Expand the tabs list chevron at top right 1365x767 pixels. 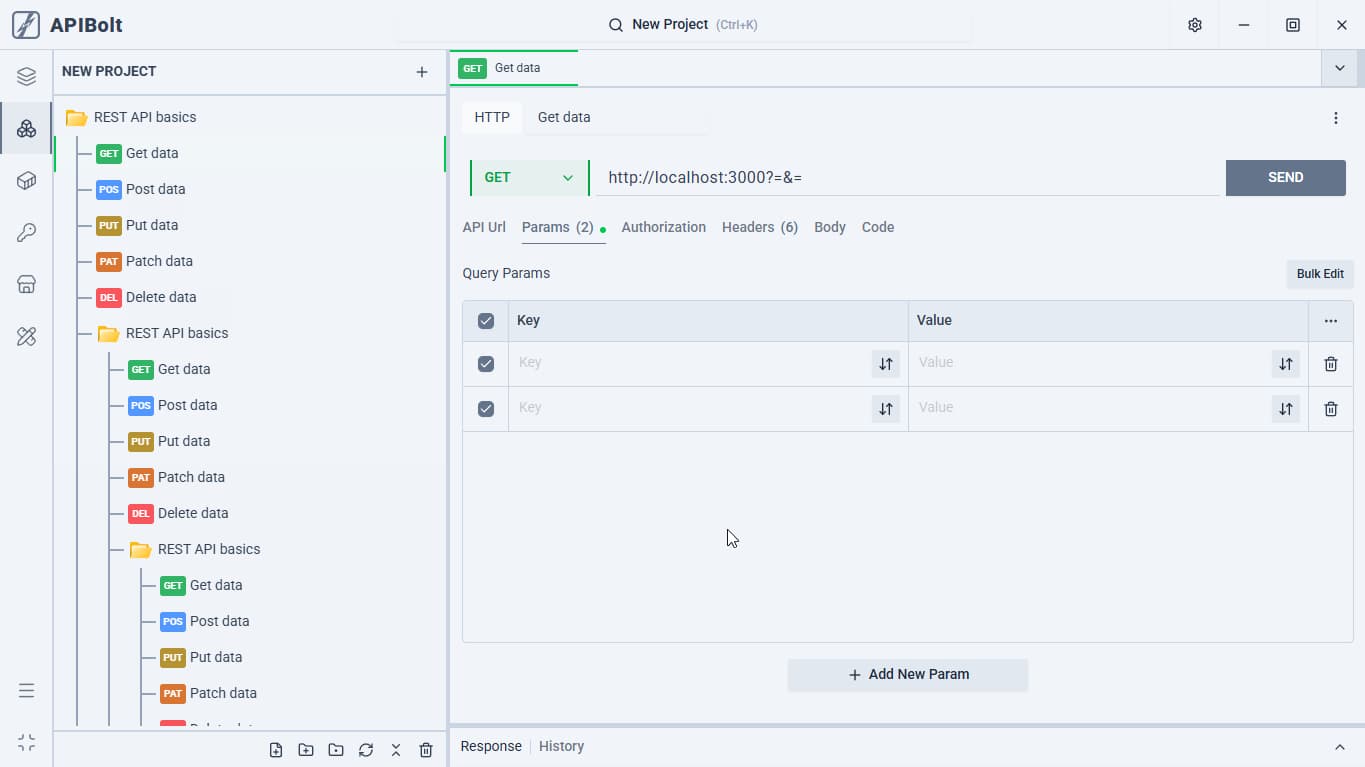click(x=1339, y=68)
